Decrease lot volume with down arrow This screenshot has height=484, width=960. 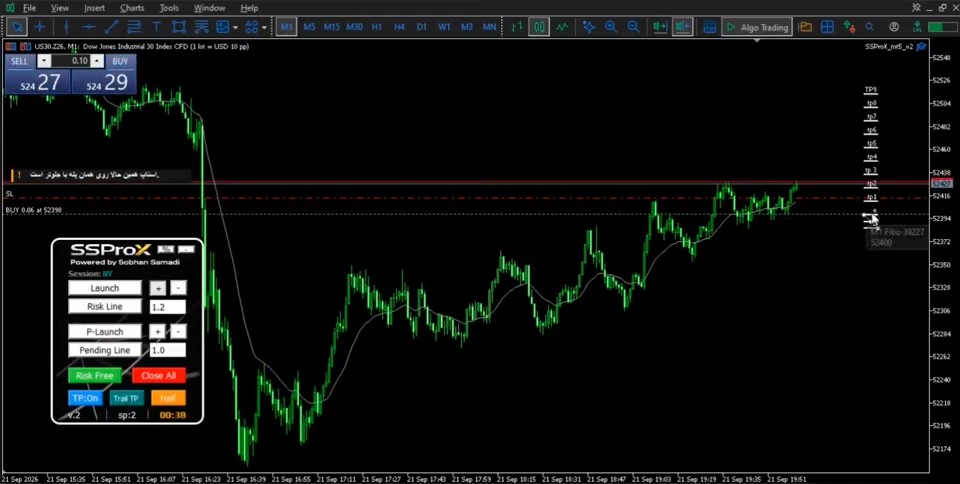(43, 61)
